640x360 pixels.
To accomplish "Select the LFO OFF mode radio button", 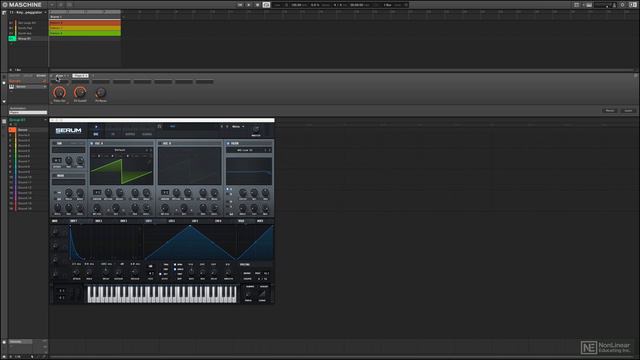I will click(x=160, y=274).
